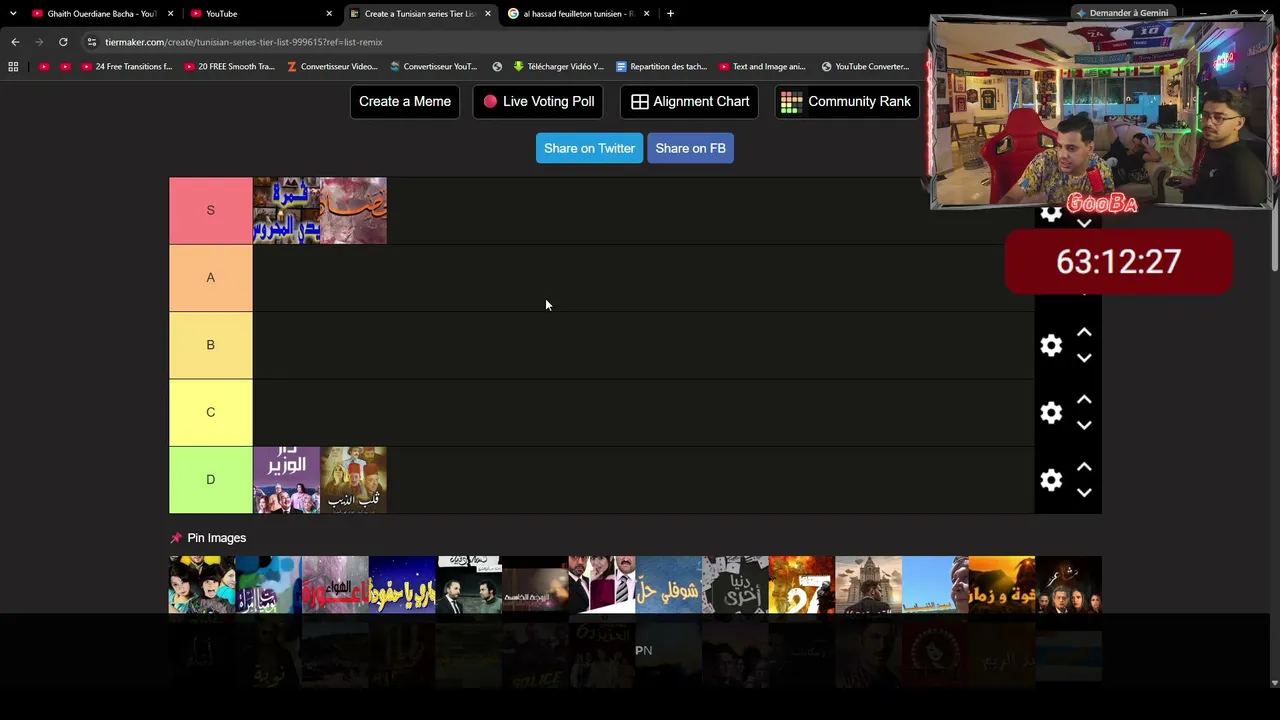Pick the dark الزوجة الخامسة thumbnail from image pool
The height and width of the screenshot is (720, 1280).
(535, 585)
